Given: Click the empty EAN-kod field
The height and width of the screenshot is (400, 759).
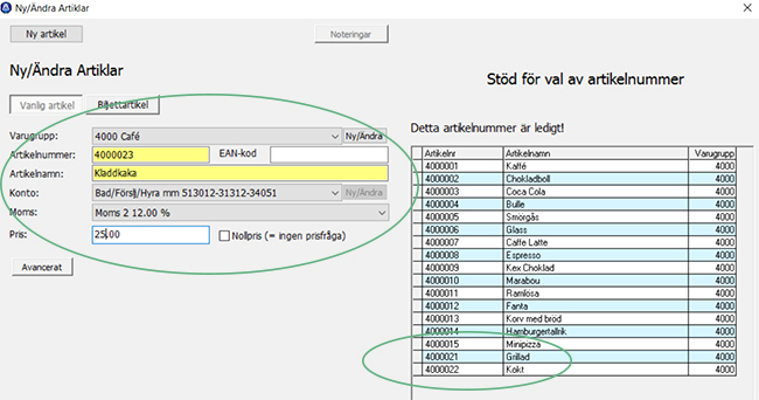Looking at the screenshot, I should pyautogui.click(x=329, y=154).
